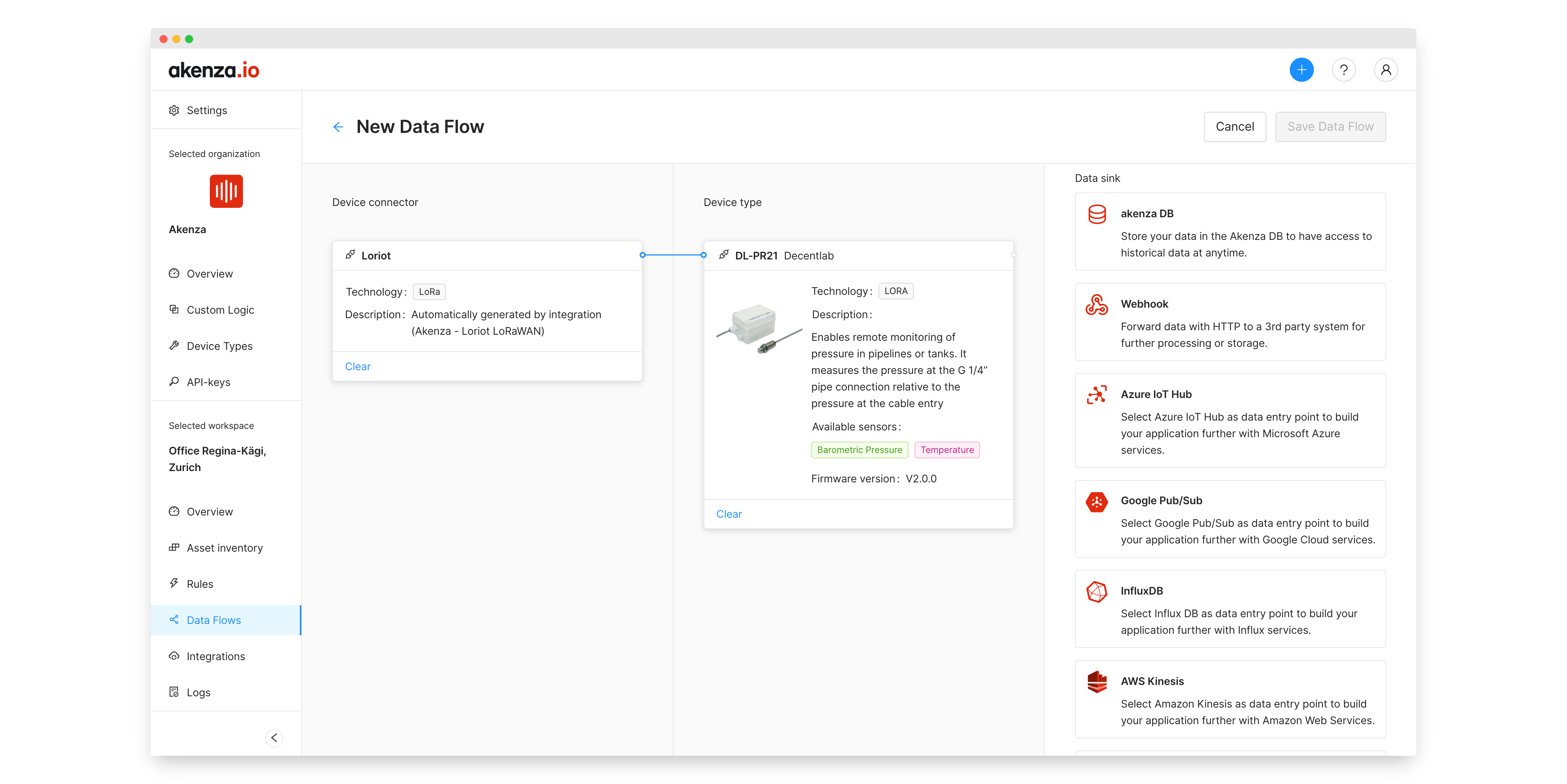This screenshot has height=784, width=1567.
Task: Open the help question mark icon
Action: tap(1343, 70)
